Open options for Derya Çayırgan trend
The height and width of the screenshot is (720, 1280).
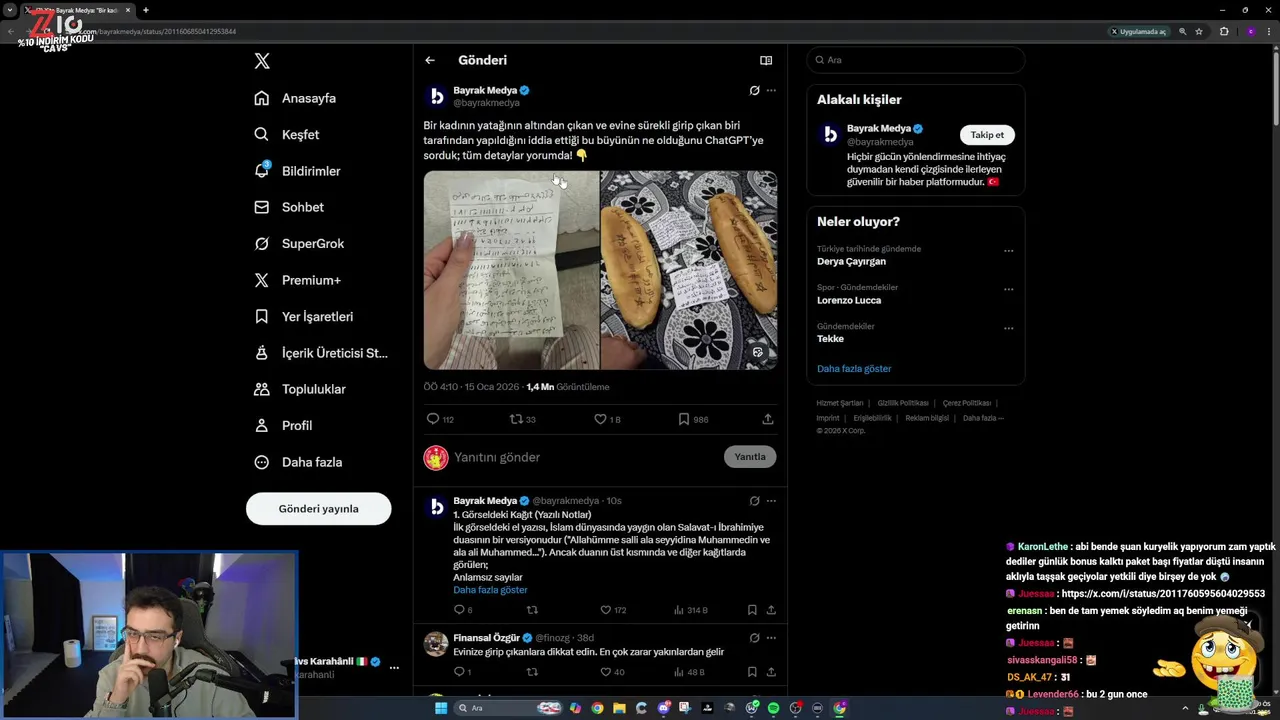(1008, 251)
